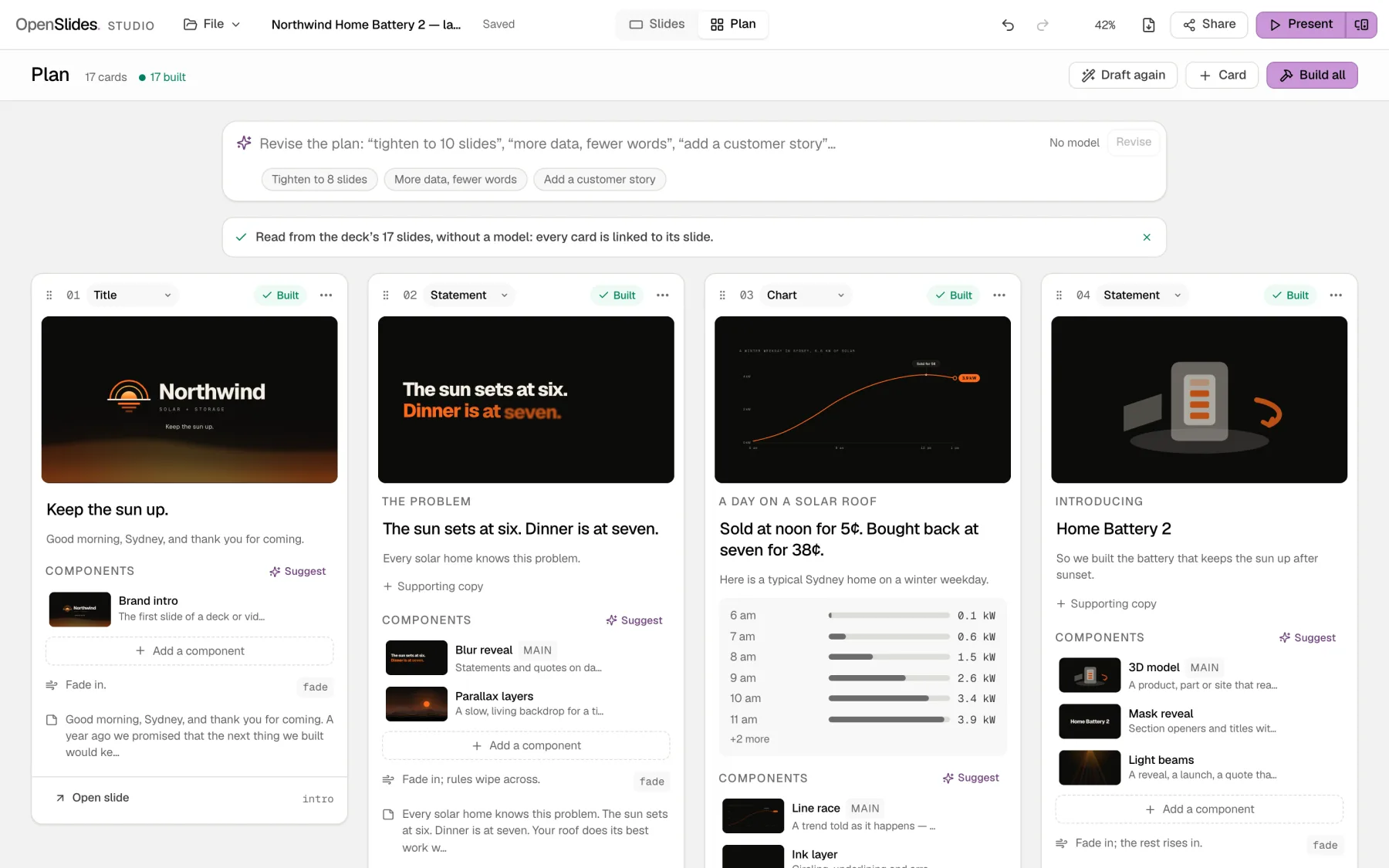Viewport: 1389px width, 868px height.
Task: Click transition icon beside 'Fade in; the rest rises in'
Action: (1062, 843)
